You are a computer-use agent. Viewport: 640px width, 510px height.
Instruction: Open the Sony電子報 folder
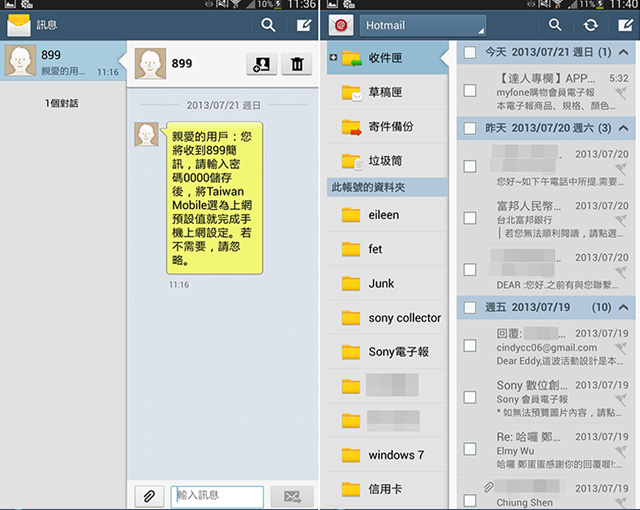[387, 352]
